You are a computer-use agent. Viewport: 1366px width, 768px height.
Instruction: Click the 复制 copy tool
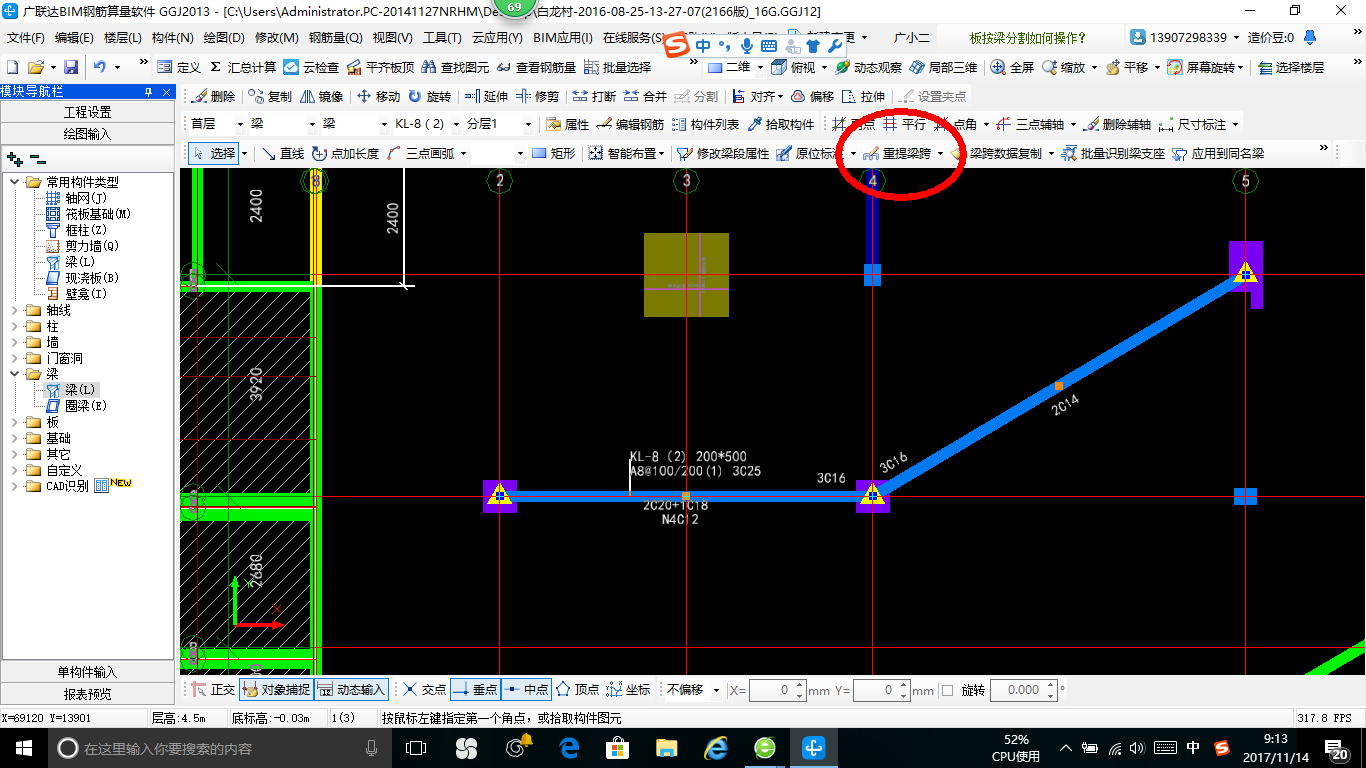[x=270, y=97]
